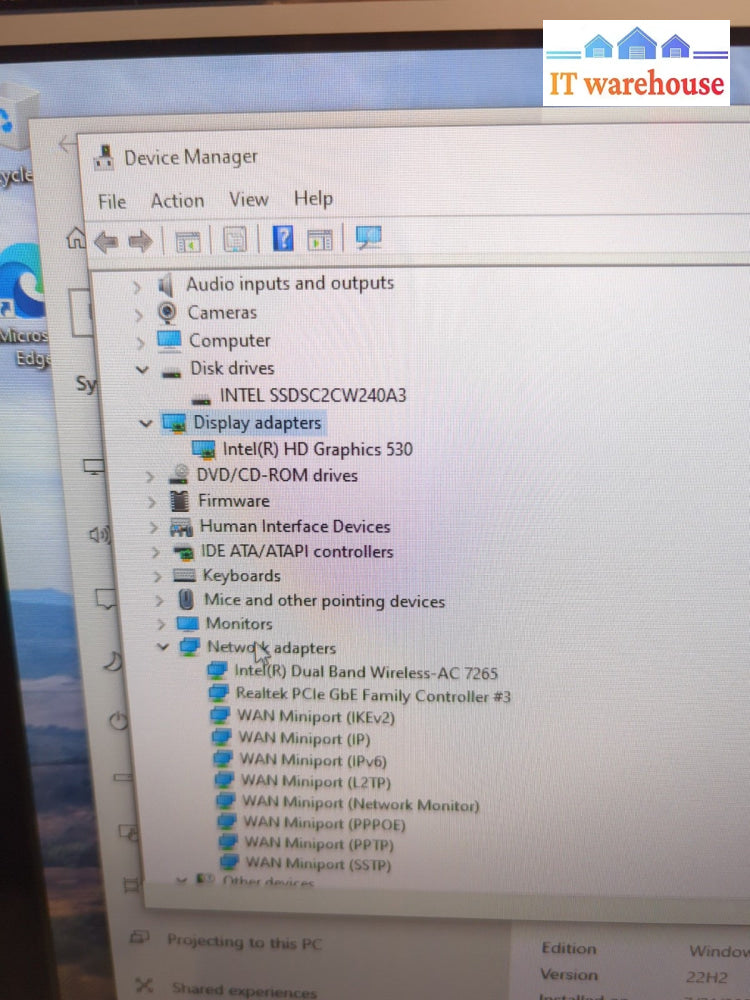Expand the Keyboards category arrow

[x=157, y=576]
